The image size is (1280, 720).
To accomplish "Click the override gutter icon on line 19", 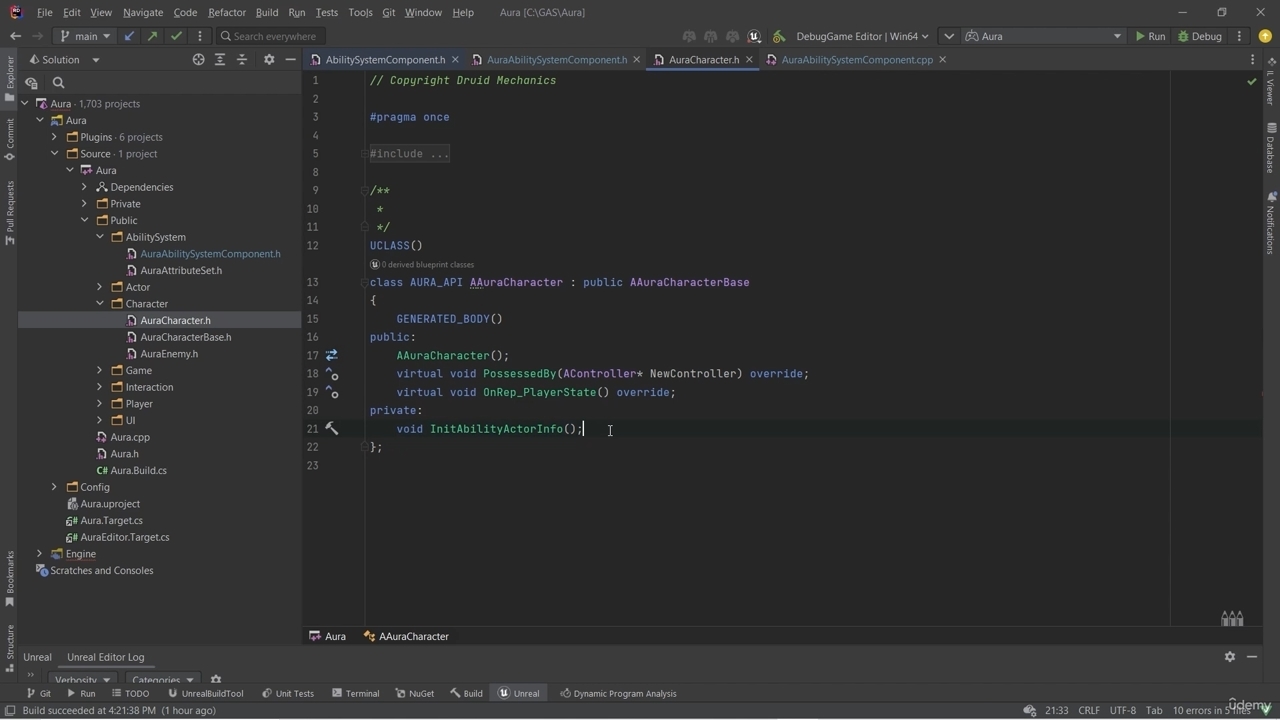I will (332, 392).
